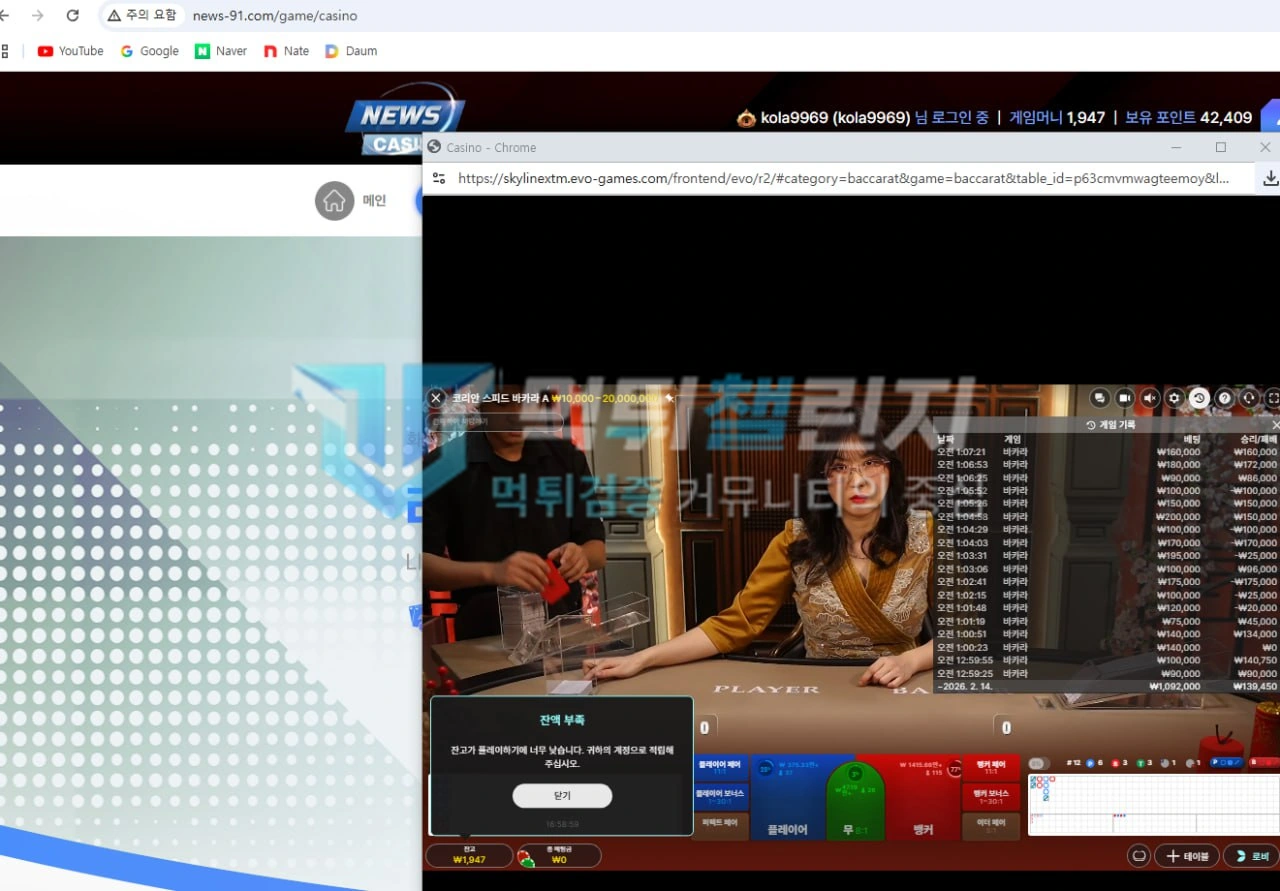1280x891 pixels.
Task: Toggle the game history clock icon
Action: (x=1199, y=398)
